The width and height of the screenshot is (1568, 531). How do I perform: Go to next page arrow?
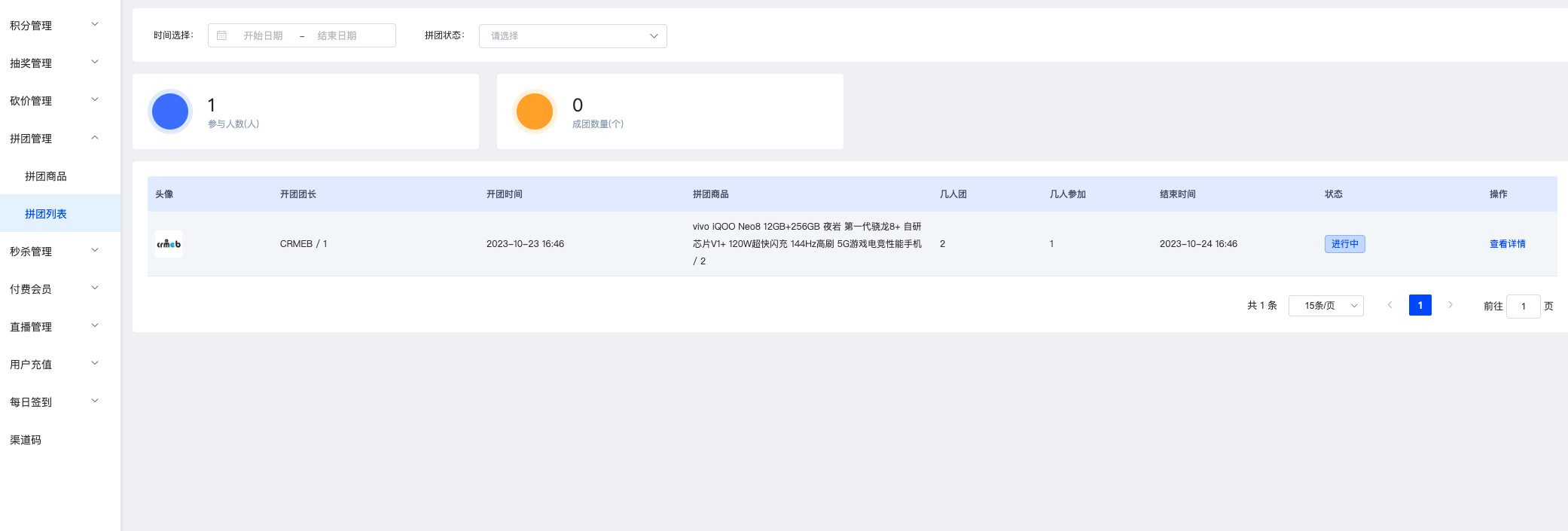click(x=1451, y=305)
